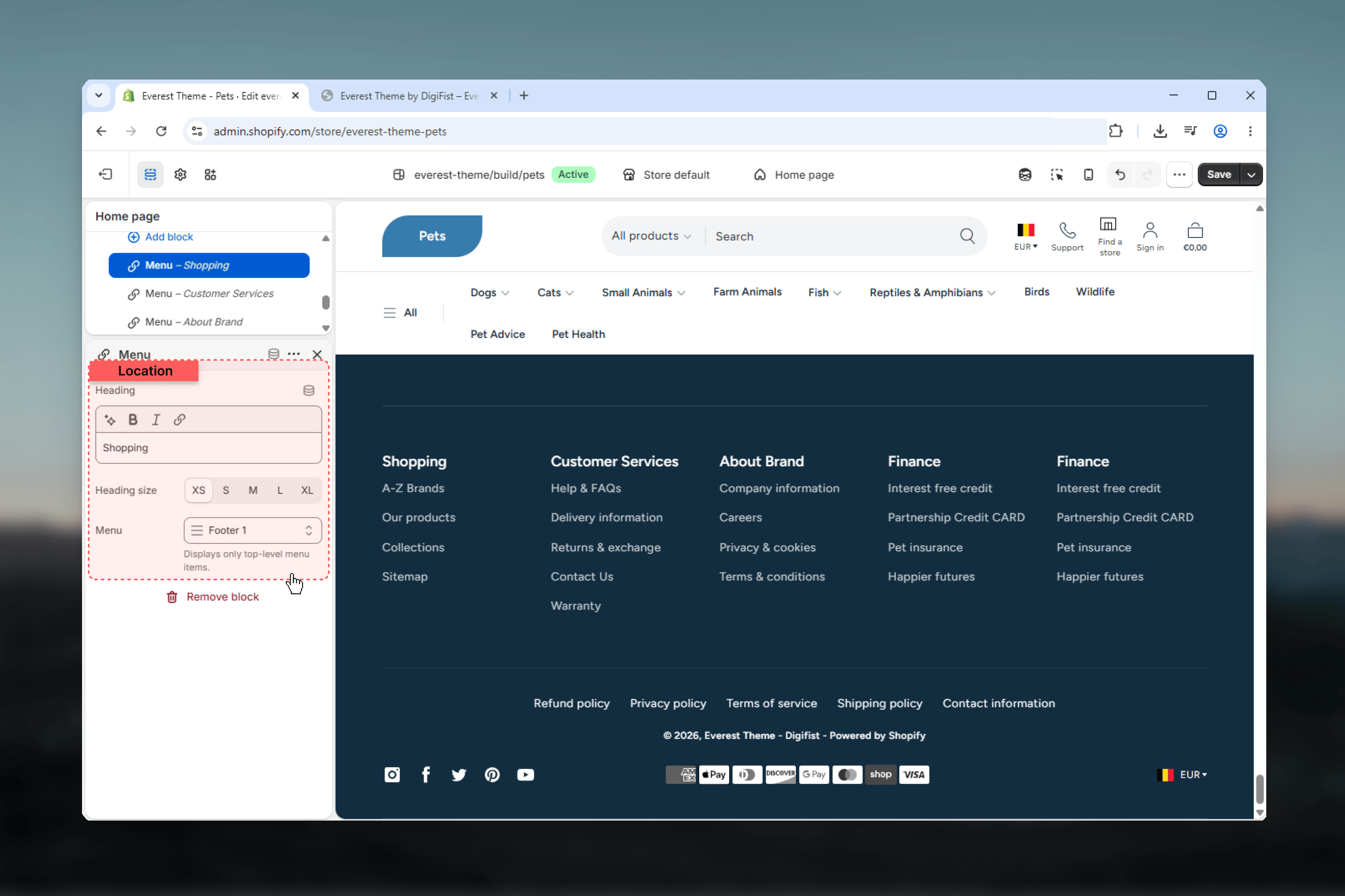Open Pinterest footer social icon

(492, 774)
